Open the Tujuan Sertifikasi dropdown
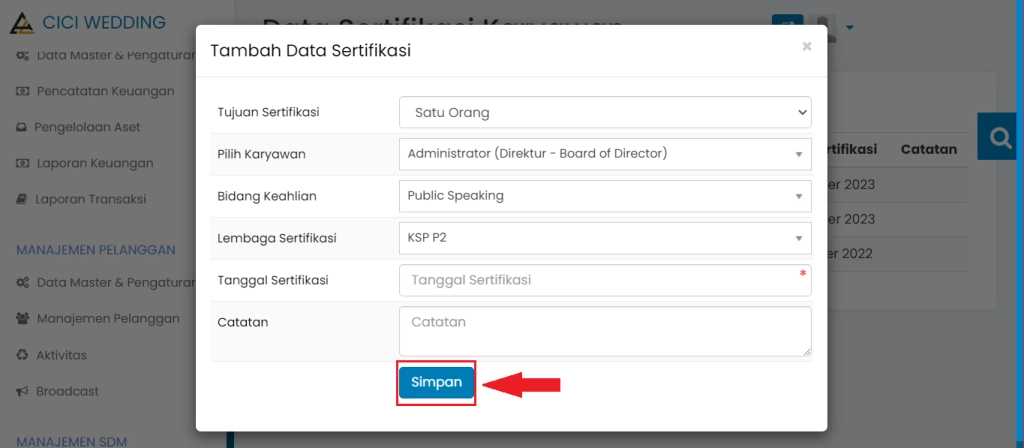 coord(605,112)
